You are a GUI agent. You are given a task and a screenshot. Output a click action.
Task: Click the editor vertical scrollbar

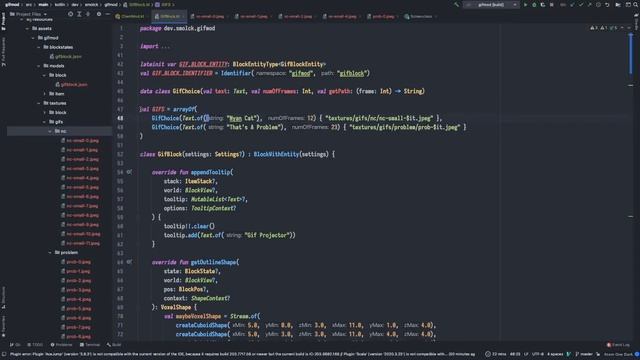631,53
